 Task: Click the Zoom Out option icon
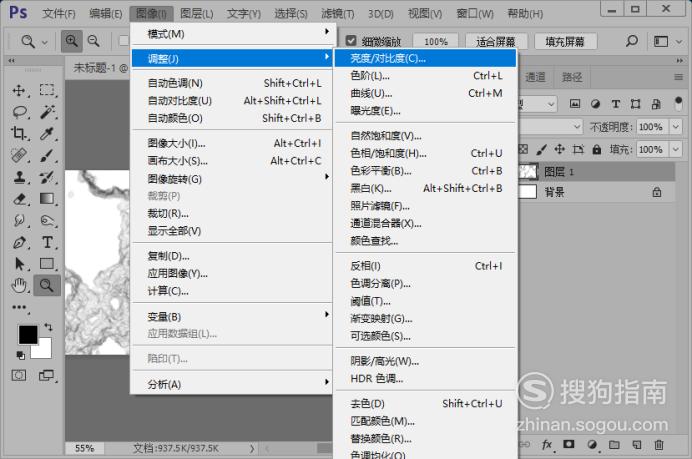pyautogui.click(x=94, y=41)
